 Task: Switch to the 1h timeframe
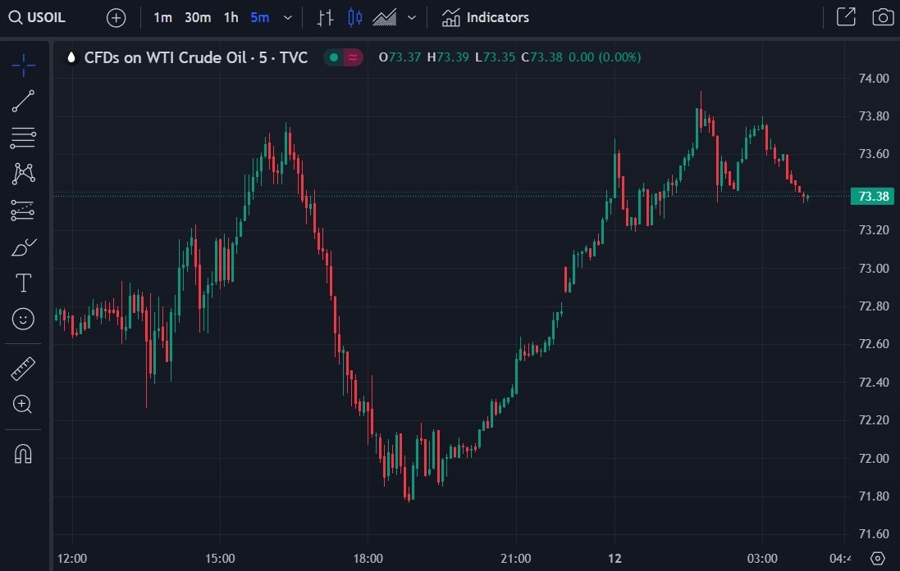click(231, 18)
